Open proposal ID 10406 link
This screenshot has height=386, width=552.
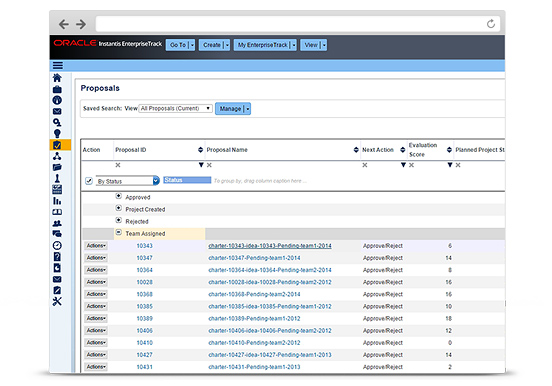coord(145,331)
